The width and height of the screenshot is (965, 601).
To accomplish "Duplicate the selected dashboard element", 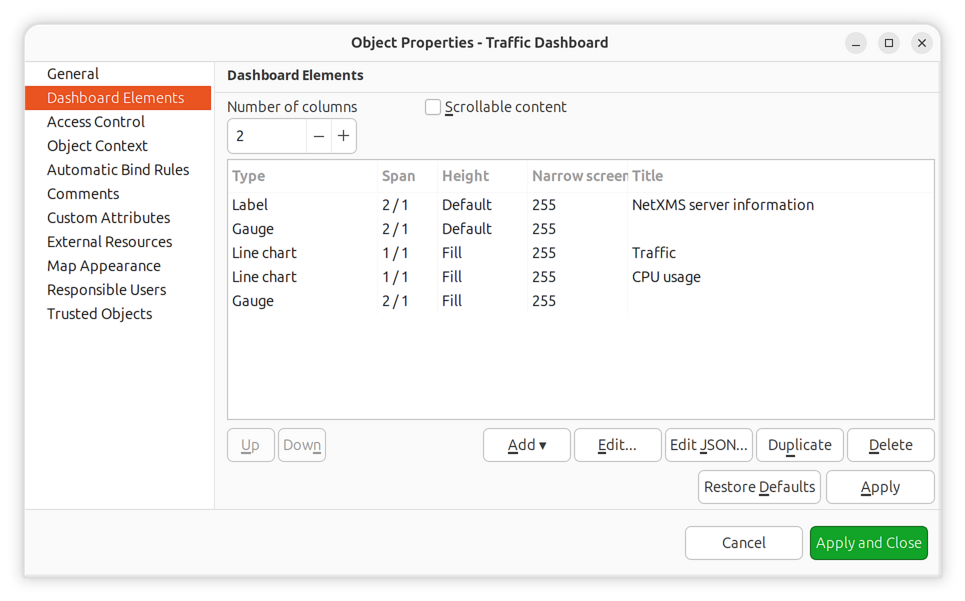I will [x=799, y=445].
